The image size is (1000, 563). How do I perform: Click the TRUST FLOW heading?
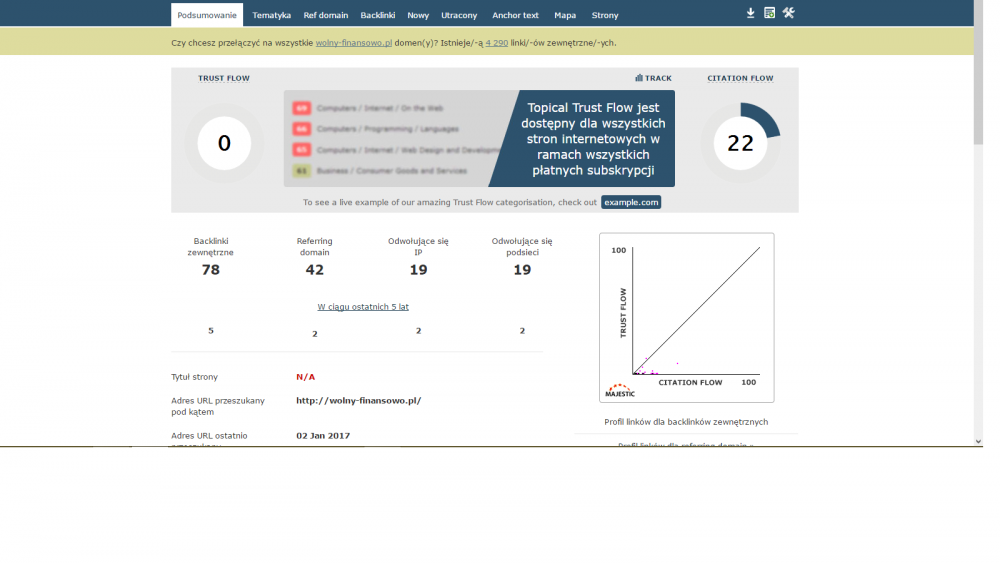pyautogui.click(x=224, y=78)
